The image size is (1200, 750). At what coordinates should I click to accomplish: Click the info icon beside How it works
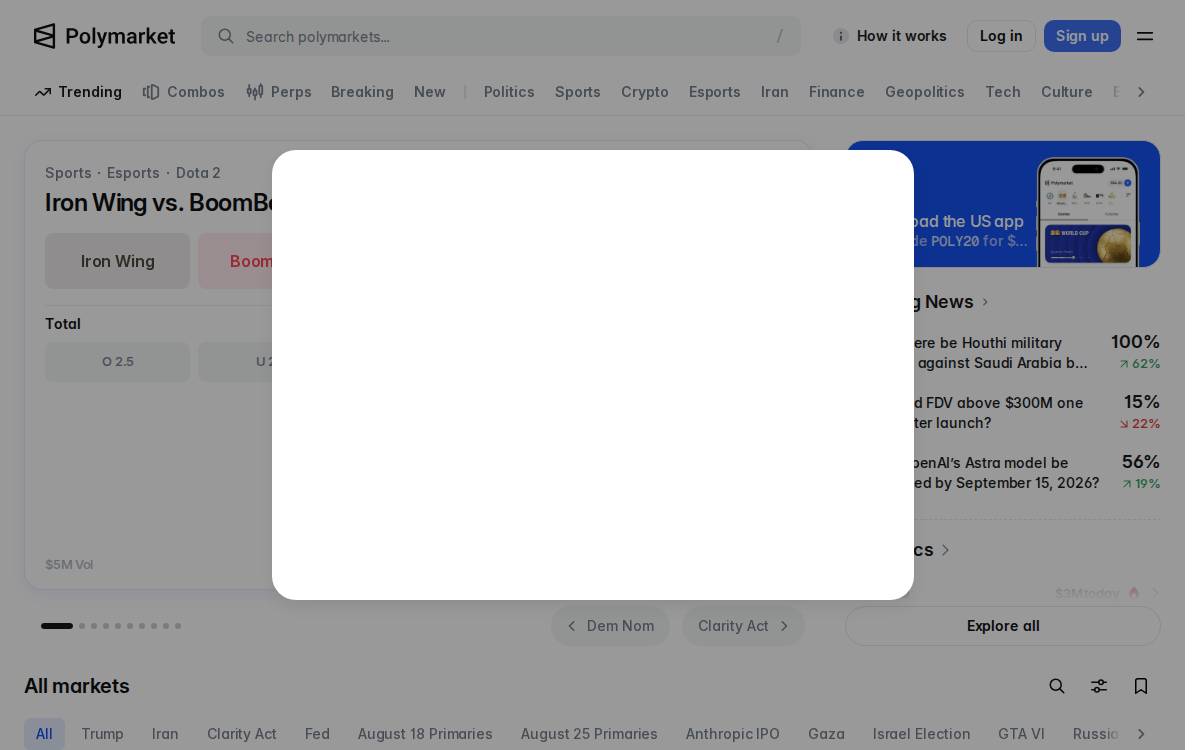click(x=841, y=36)
